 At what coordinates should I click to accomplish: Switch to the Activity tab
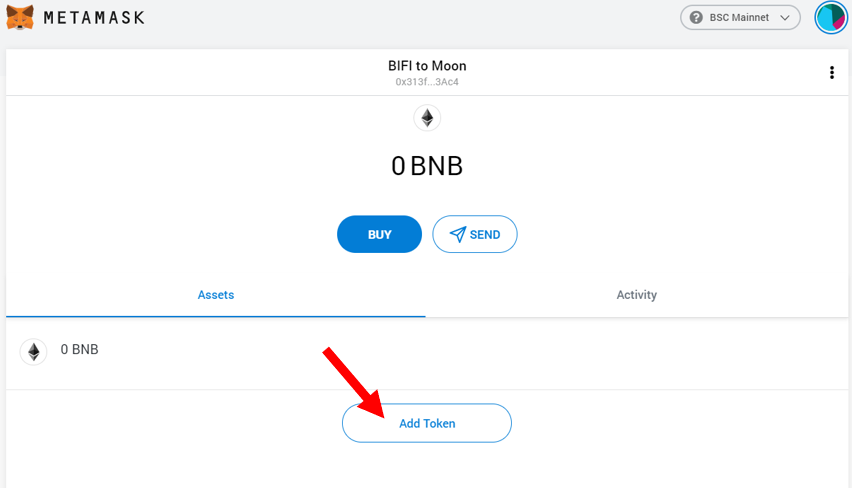click(x=637, y=295)
